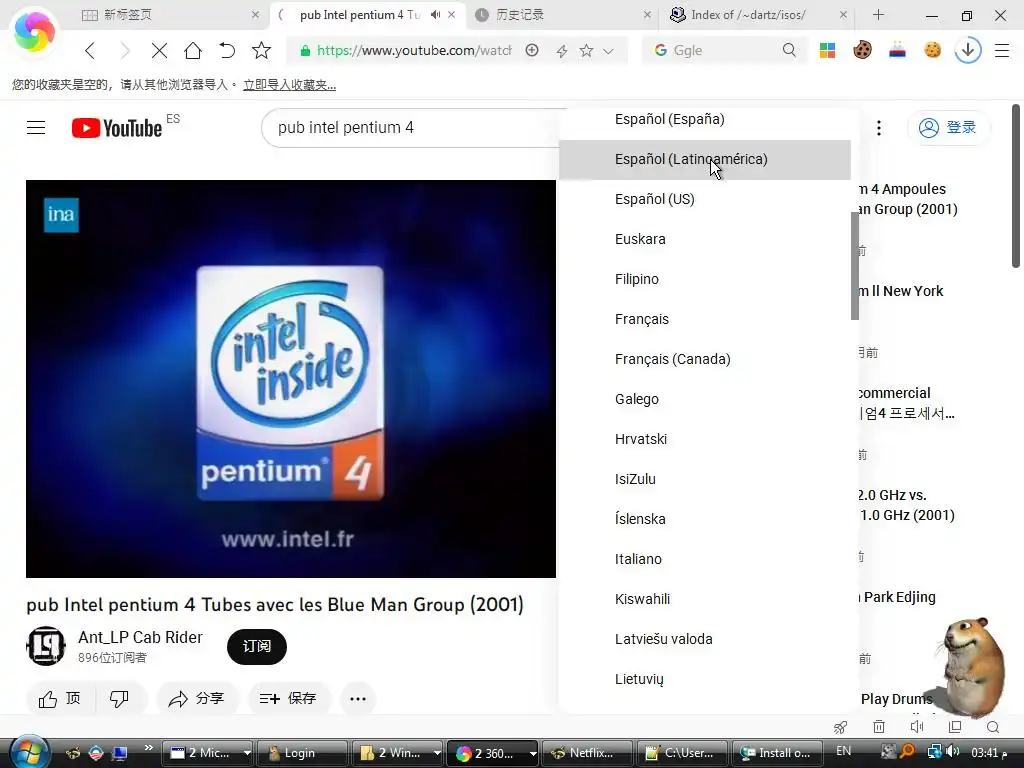Like the video with thumbs-up

tap(59, 699)
